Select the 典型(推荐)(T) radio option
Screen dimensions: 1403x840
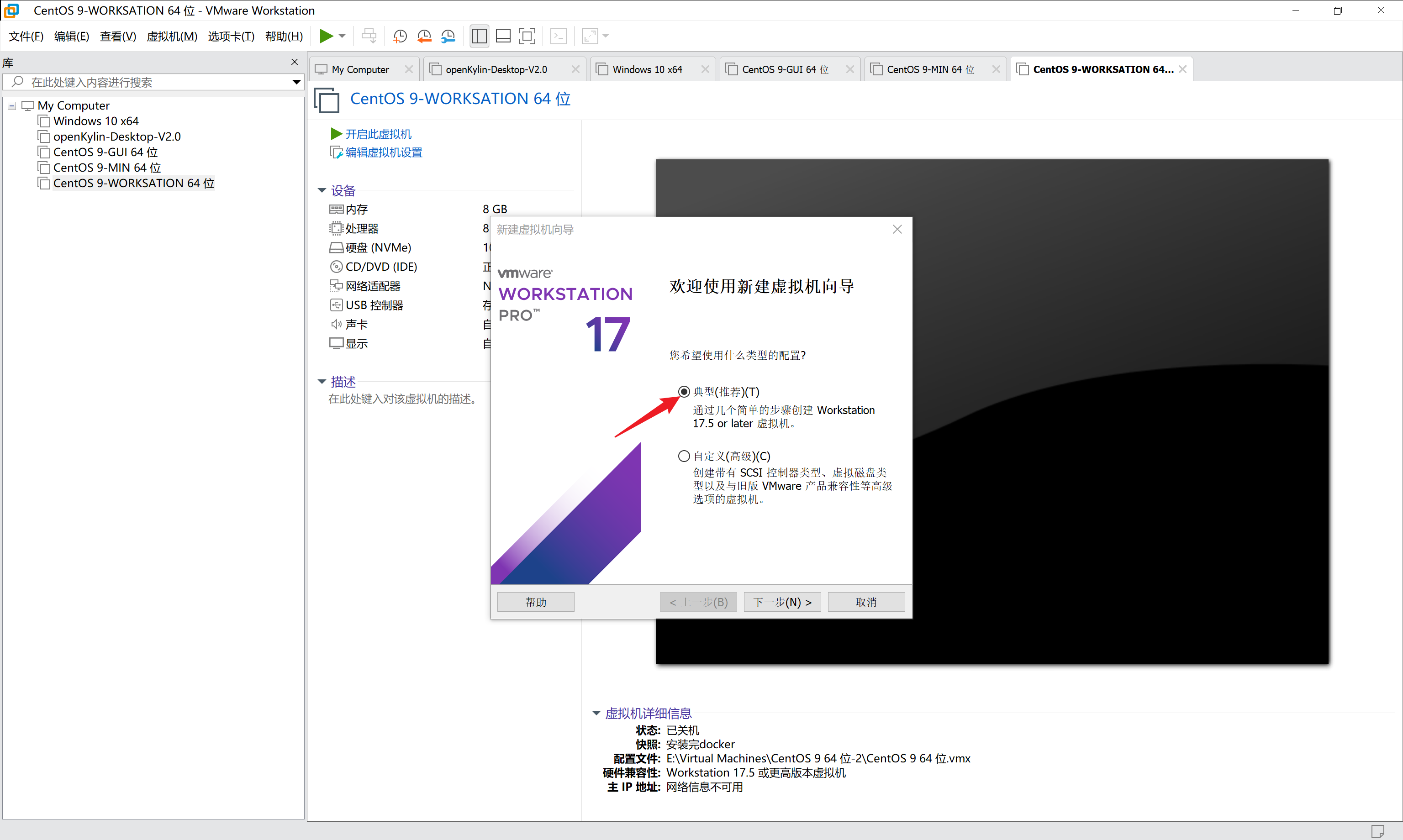pos(684,392)
